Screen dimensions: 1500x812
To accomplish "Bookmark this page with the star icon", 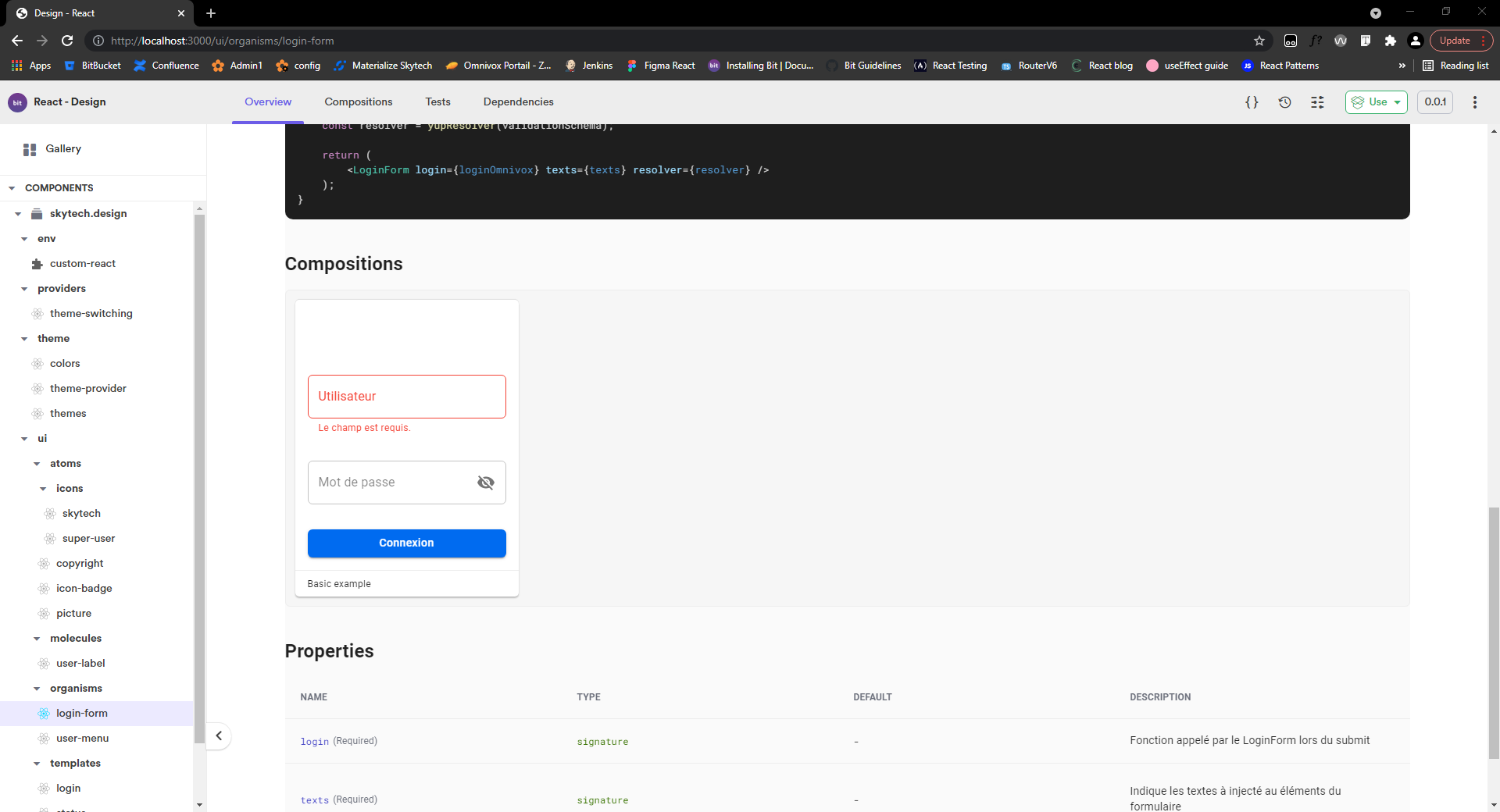I will point(1259,41).
